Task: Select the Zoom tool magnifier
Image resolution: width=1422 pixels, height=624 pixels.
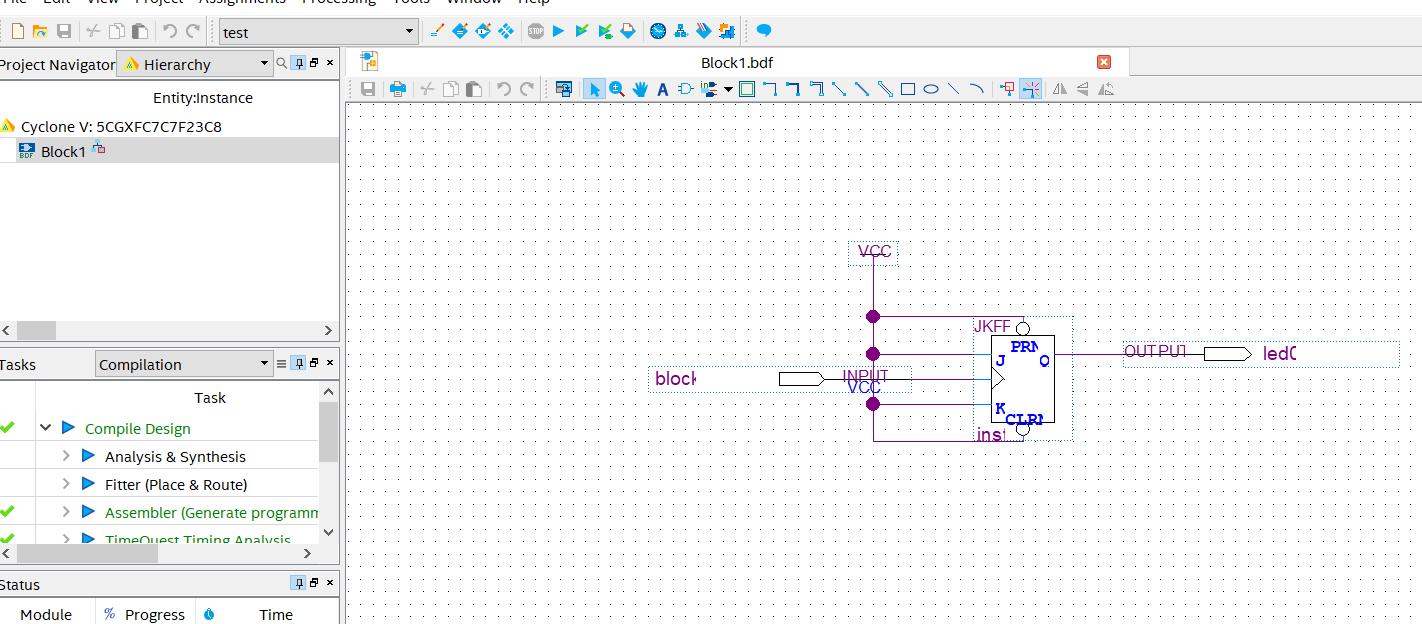Action: coord(617,89)
